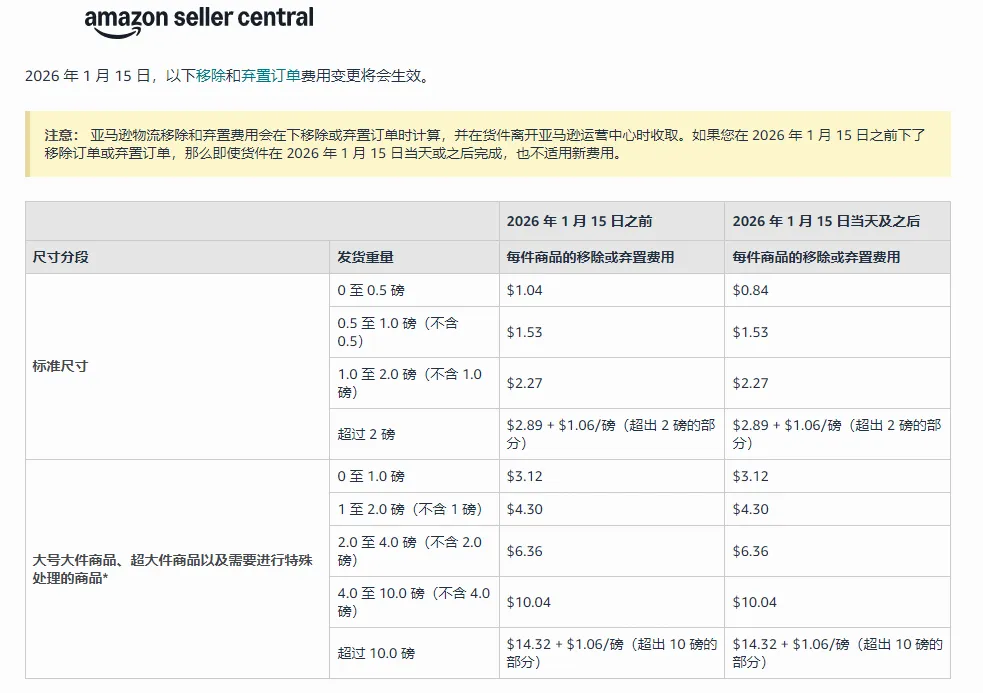Select the 2026 年 1 月 15 日之前 header cell

(579, 221)
